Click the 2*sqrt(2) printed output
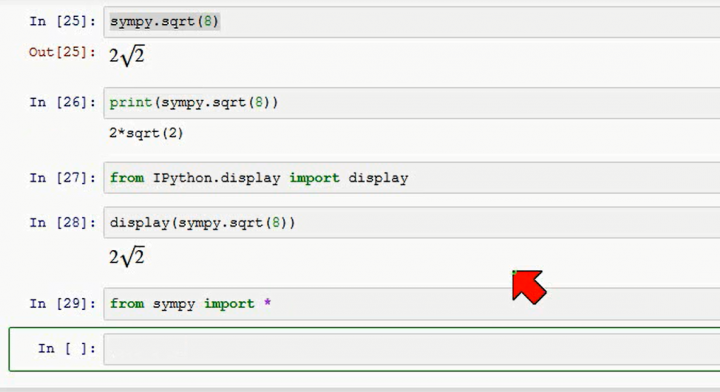The height and width of the screenshot is (392, 720). point(146,133)
